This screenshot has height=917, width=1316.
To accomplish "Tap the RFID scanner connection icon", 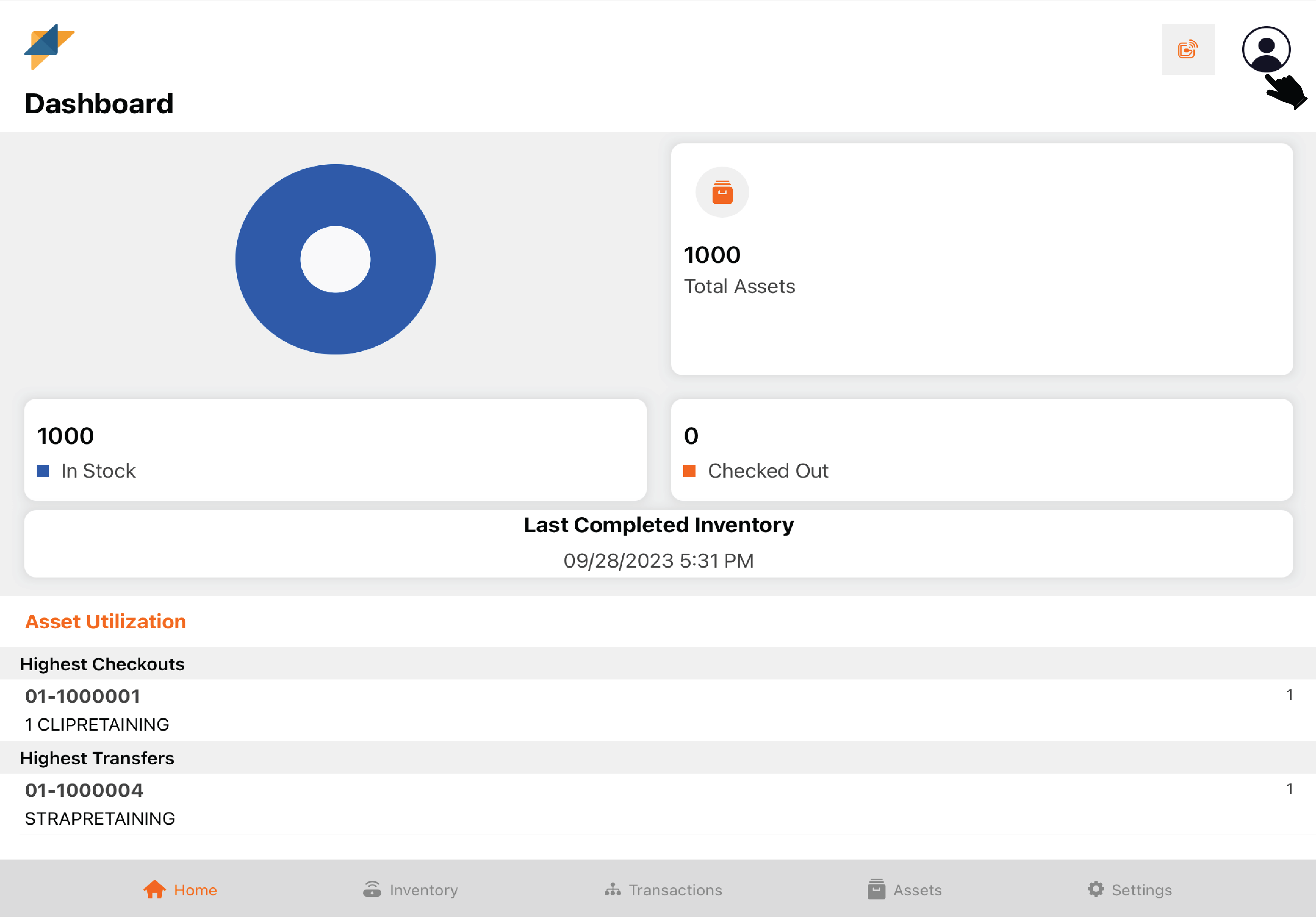I will [x=1188, y=49].
